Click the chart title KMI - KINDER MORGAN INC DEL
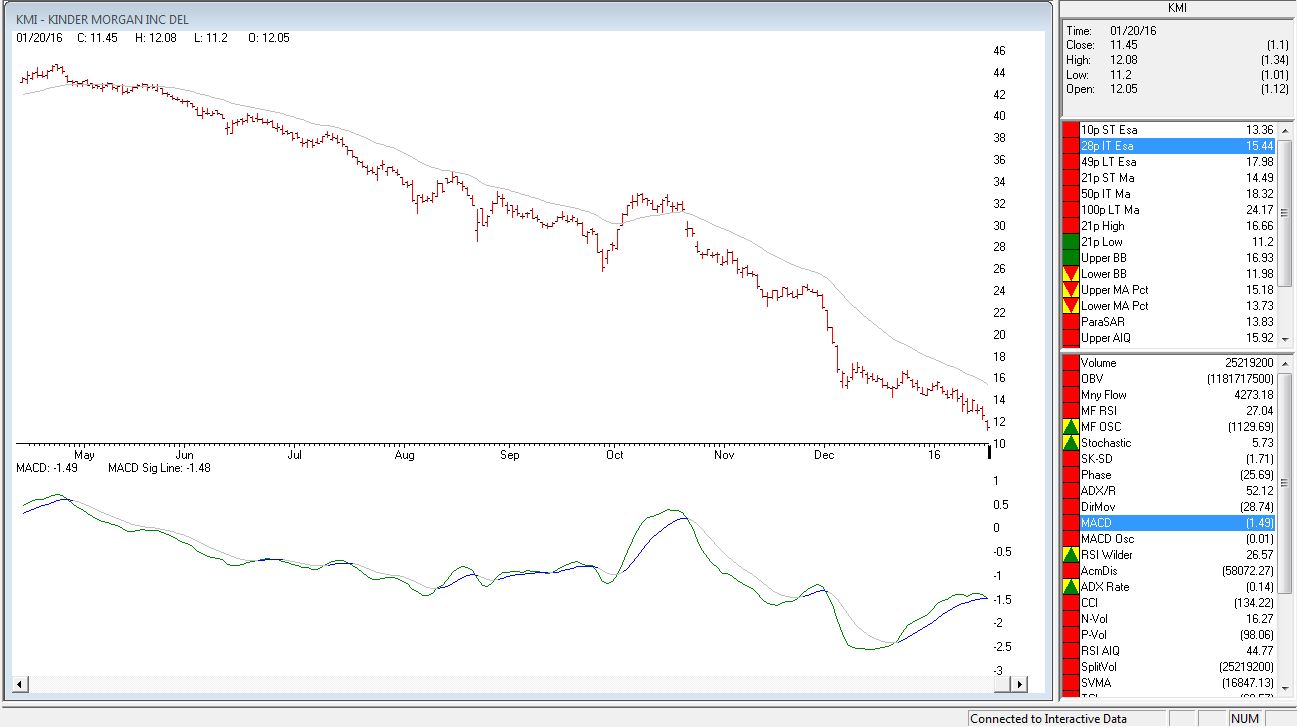1297x727 pixels. point(102,20)
